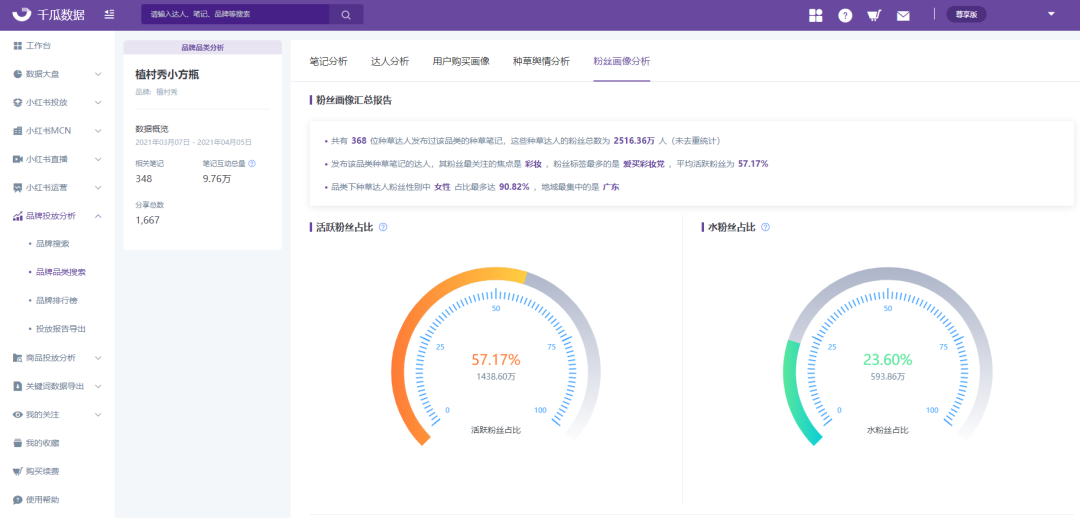Expand the 我的关注 menu chevron
1080x518 pixels.
point(98,415)
